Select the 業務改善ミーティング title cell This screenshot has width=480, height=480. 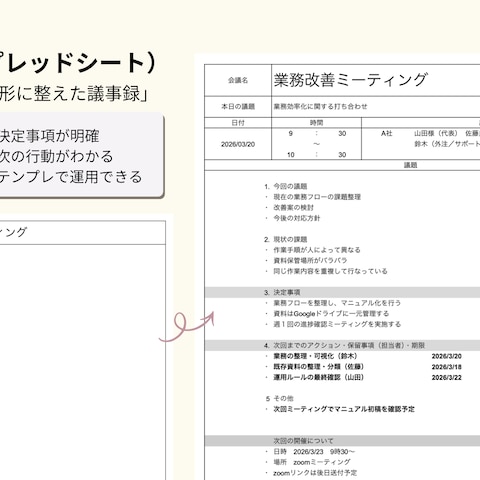[376, 80]
